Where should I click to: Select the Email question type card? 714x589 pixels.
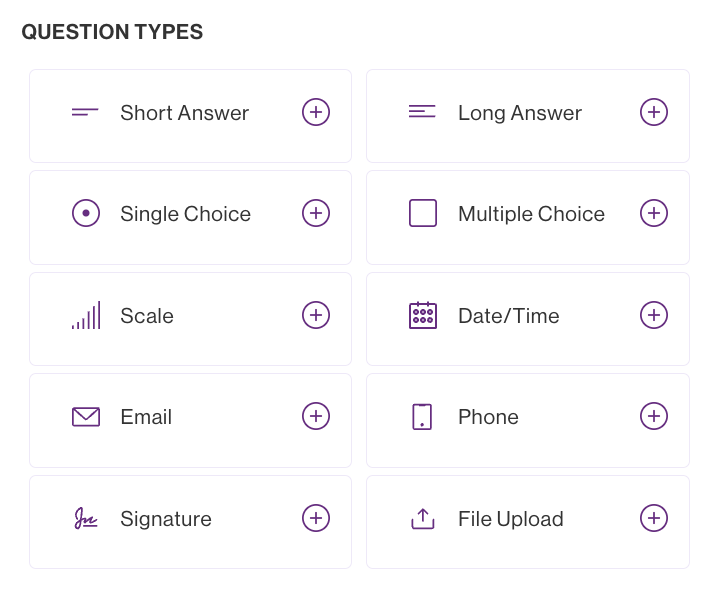[x=190, y=420]
